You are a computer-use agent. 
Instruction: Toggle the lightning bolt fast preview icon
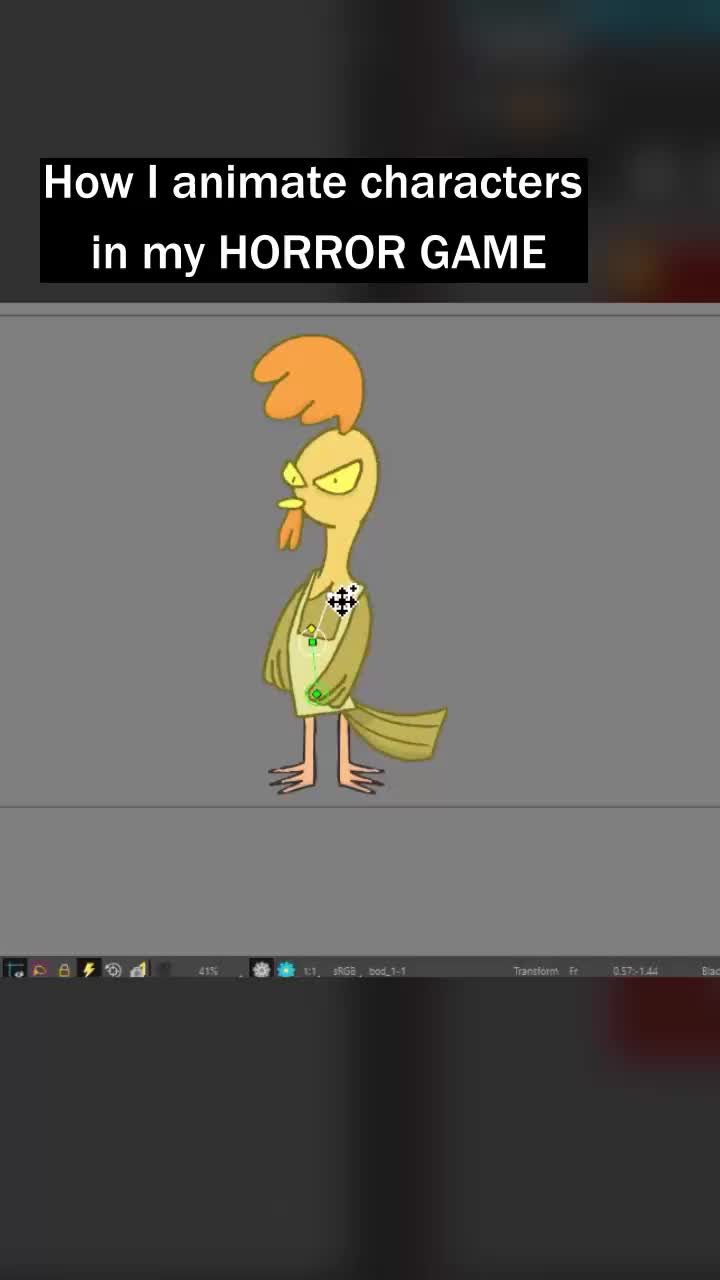tap(88, 970)
